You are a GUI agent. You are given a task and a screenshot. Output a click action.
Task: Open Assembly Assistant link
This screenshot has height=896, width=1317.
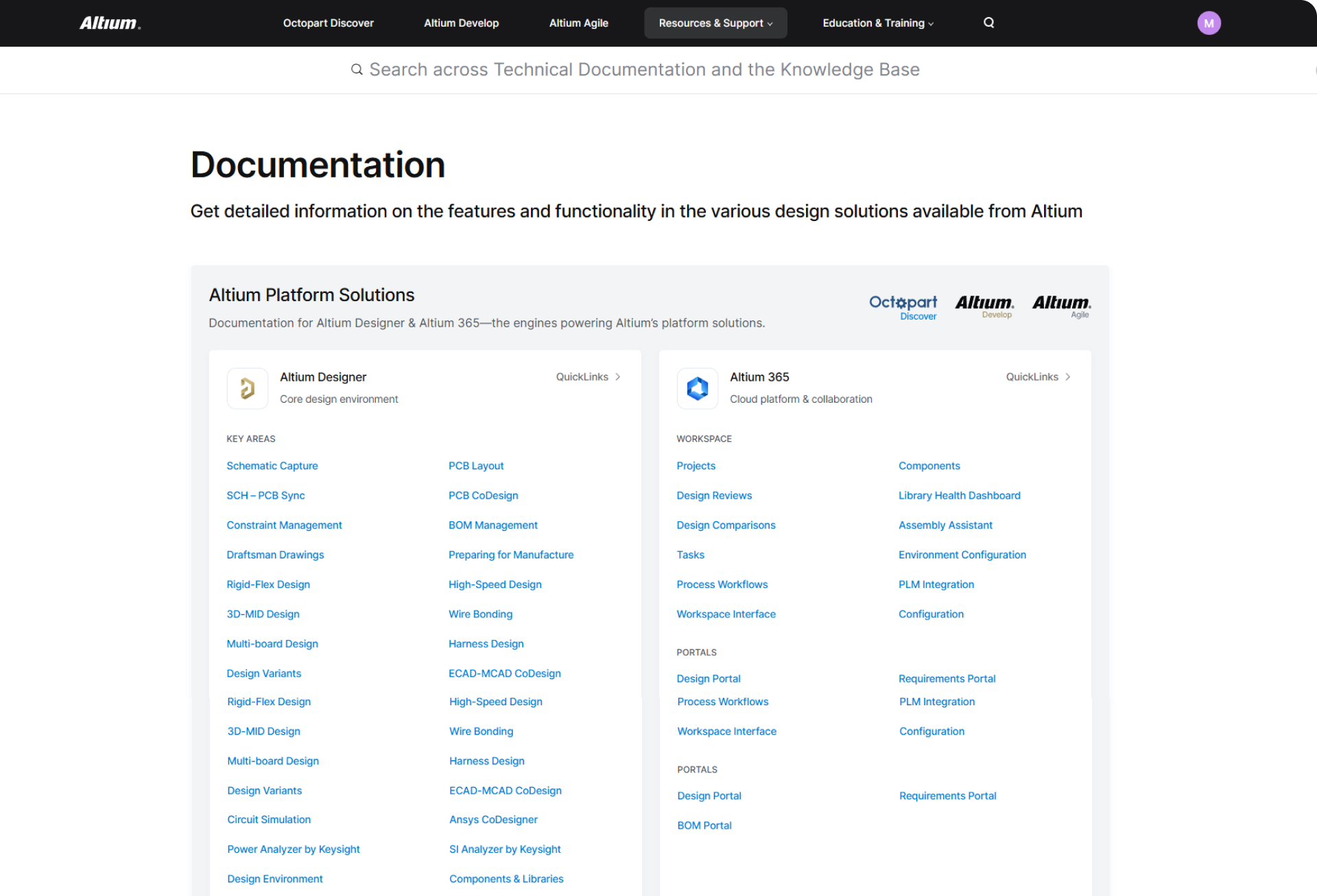(x=945, y=525)
